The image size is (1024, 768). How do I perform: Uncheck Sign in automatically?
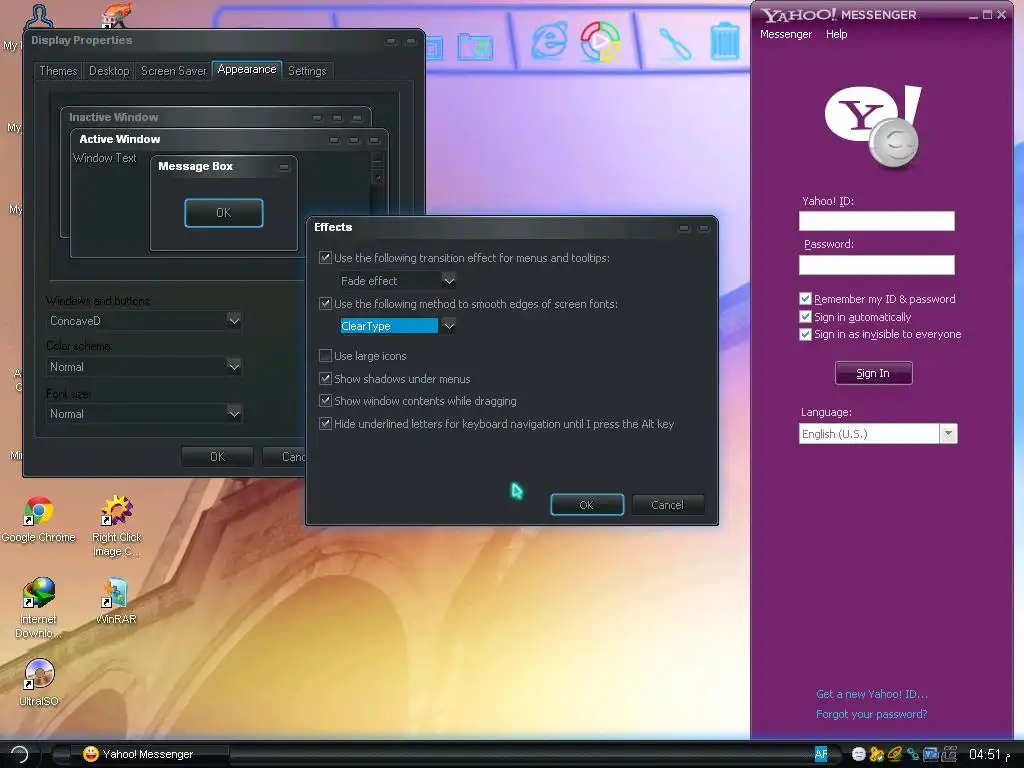tap(805, 317)
